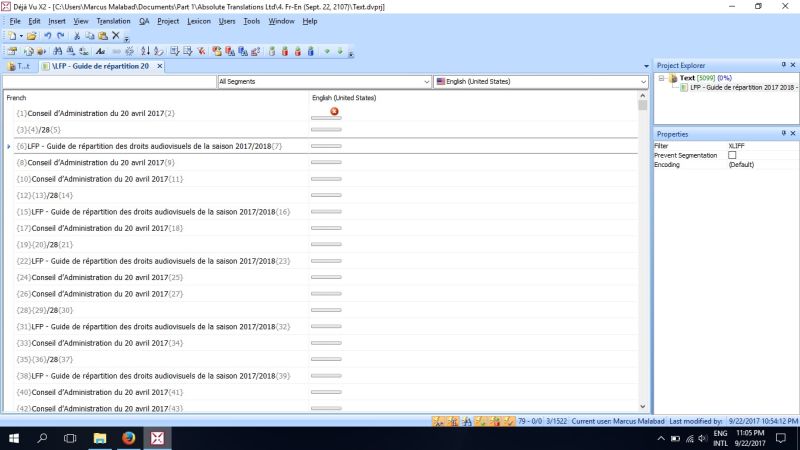Open the Lexicon menu
The width and height of the screenshot is (800, 450).
pyautogui.click(x=198, y=21)
